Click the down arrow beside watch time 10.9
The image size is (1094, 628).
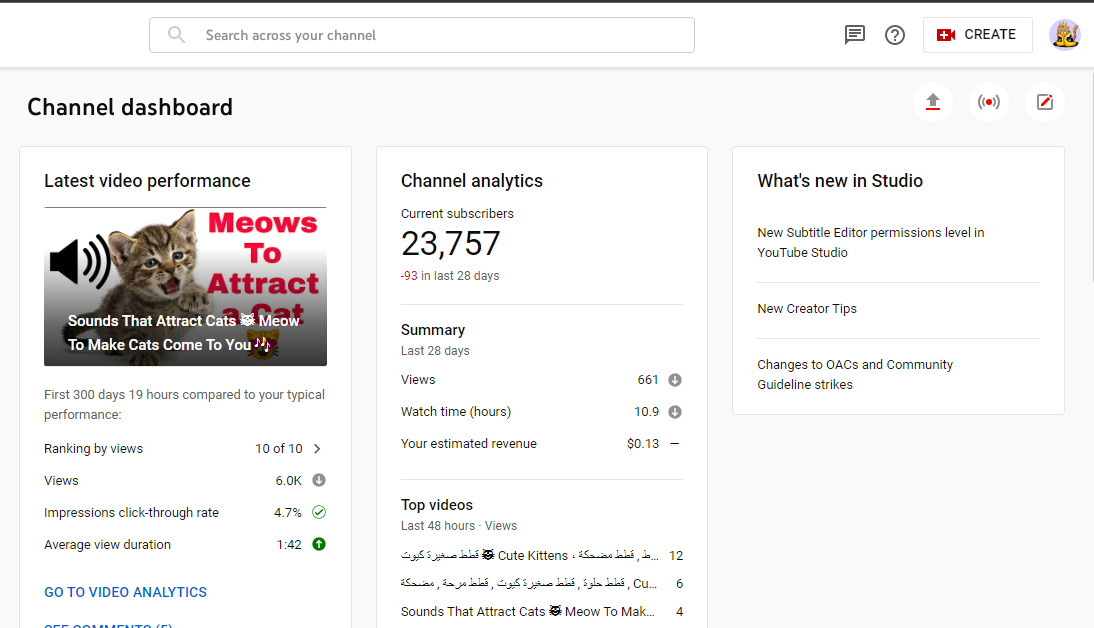pos(675,412)
